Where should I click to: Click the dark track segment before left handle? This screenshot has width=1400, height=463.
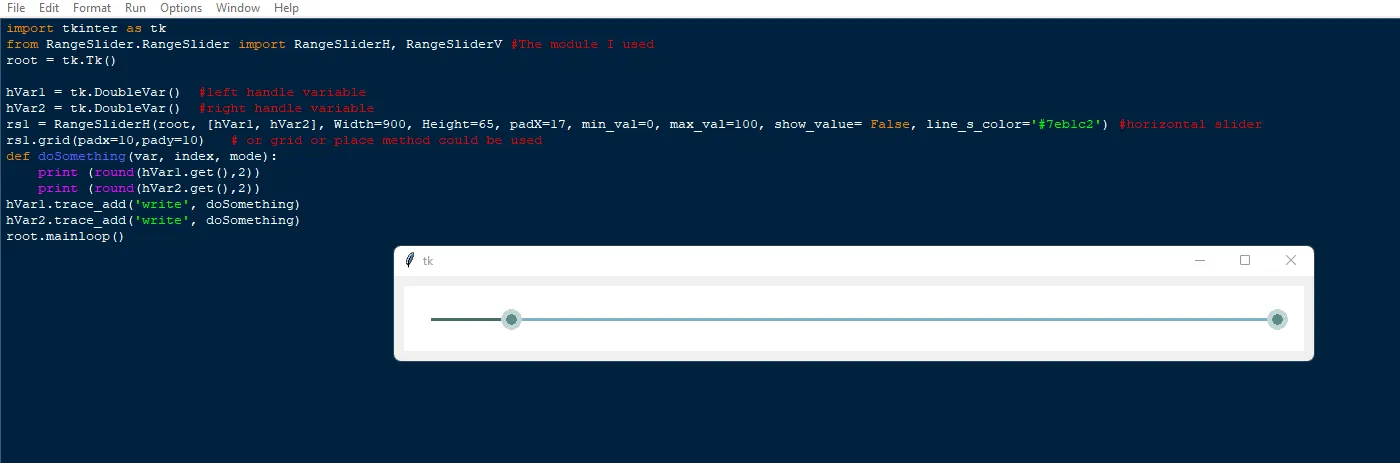pos(466,319)
